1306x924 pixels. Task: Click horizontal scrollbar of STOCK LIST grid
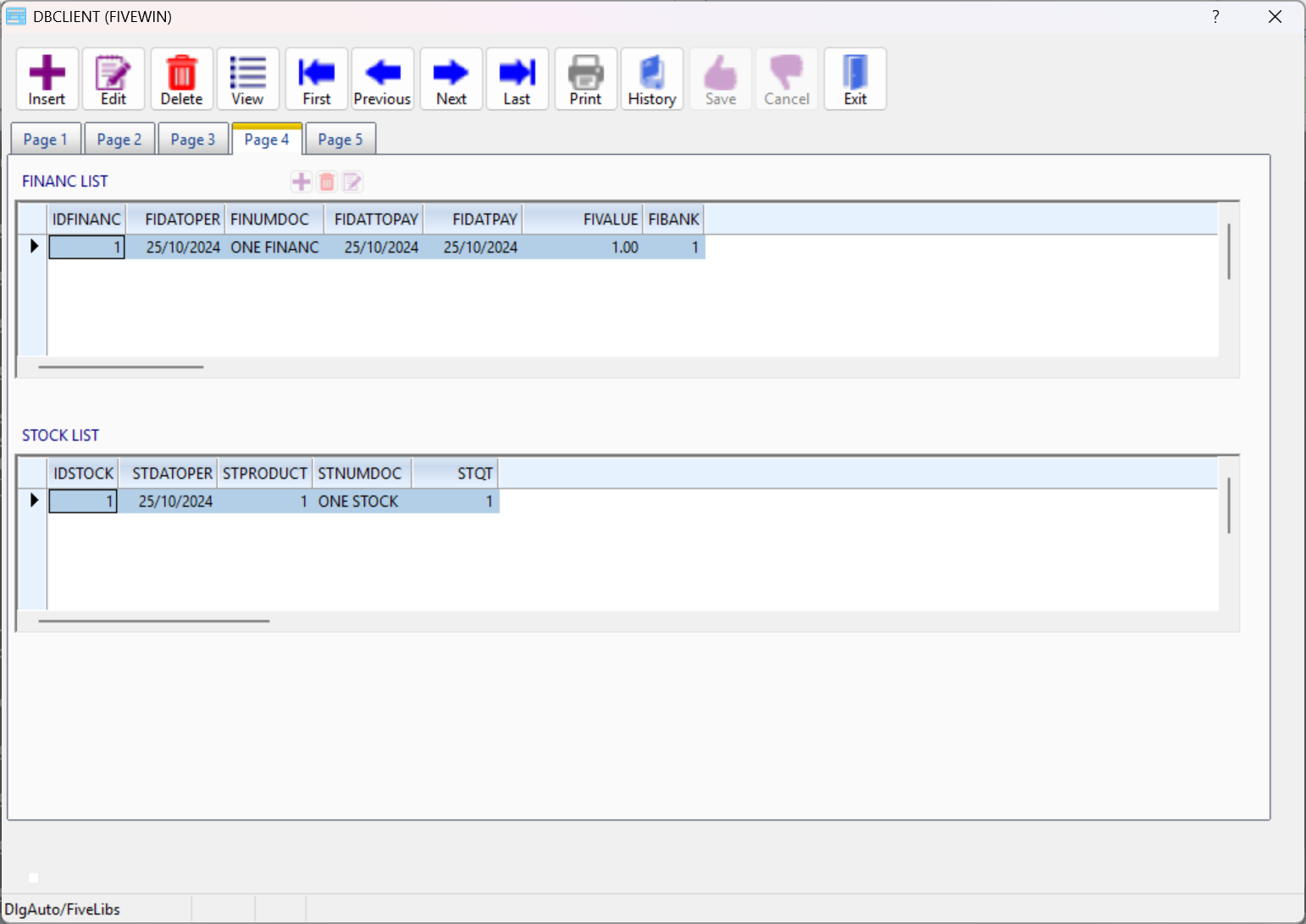coord(154,621)
